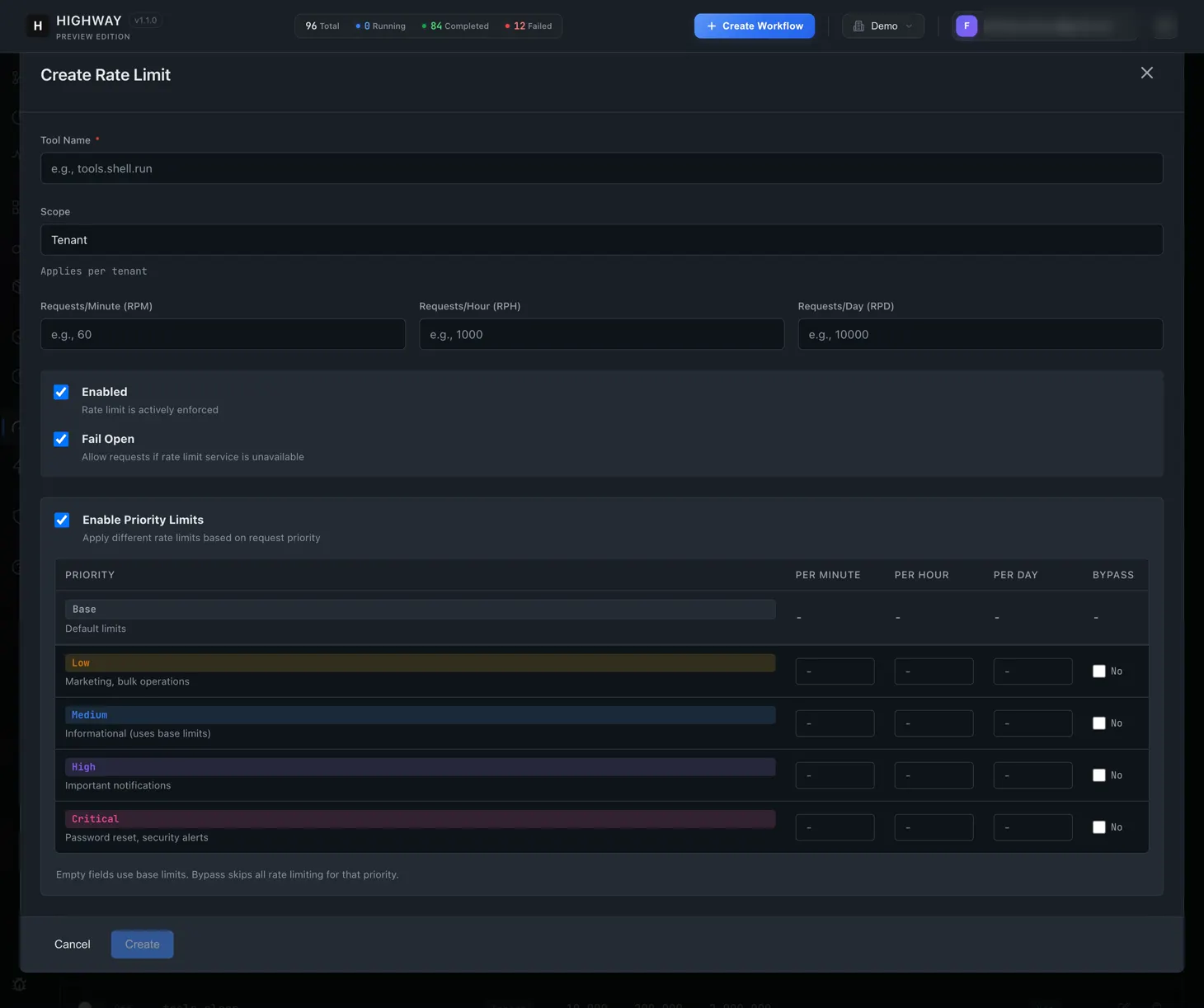
Task: Click the Low priority Per Minute field
Action: point(835,671)
